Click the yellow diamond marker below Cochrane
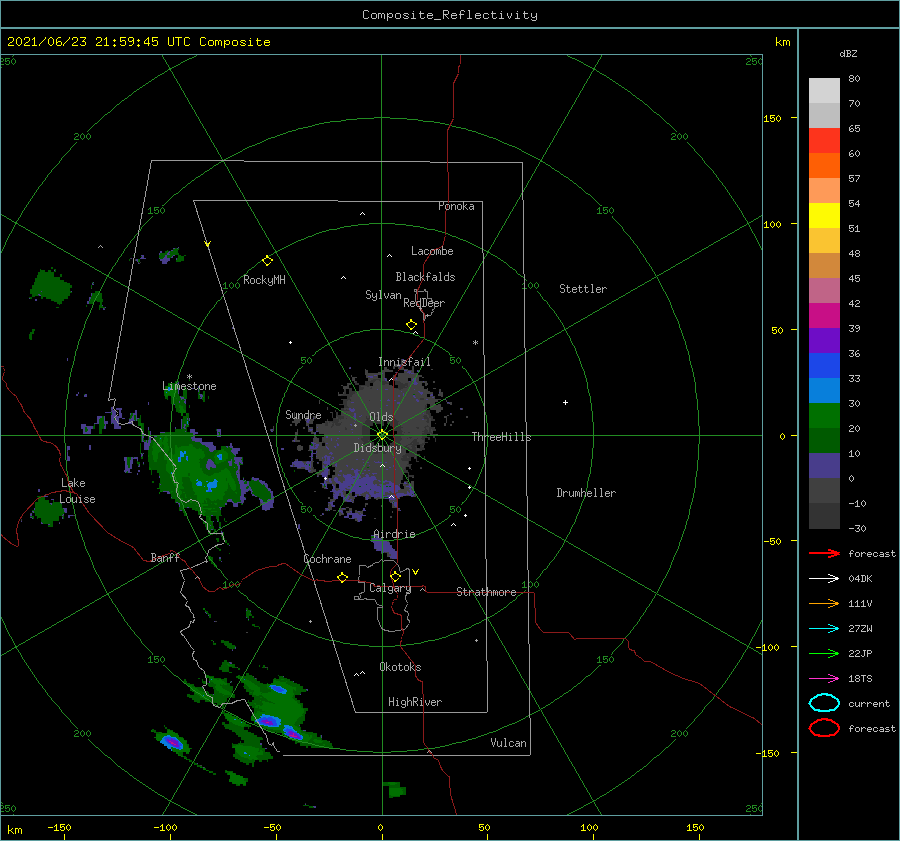The height and width of the screenshot is (841, 900). pyautogui.click(x=343, y=577)
